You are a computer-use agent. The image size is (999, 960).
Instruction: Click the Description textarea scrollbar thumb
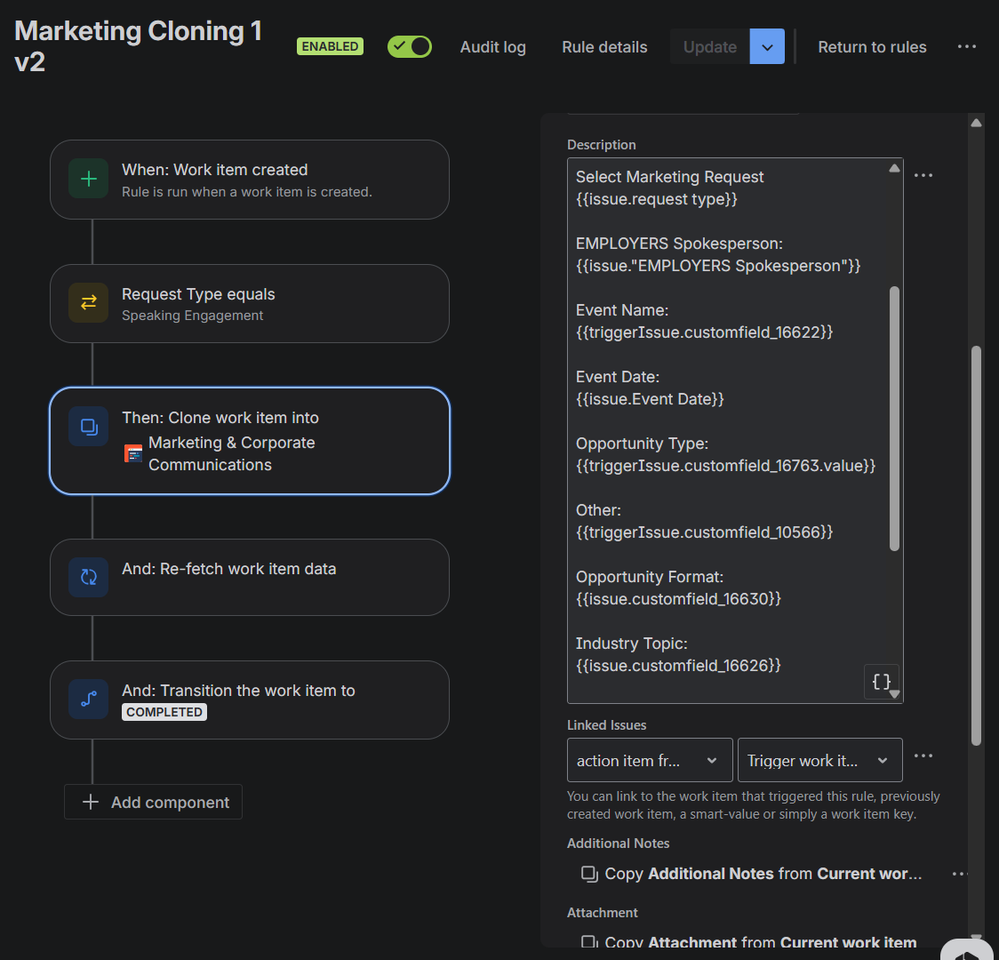click(x=895, y=418)
